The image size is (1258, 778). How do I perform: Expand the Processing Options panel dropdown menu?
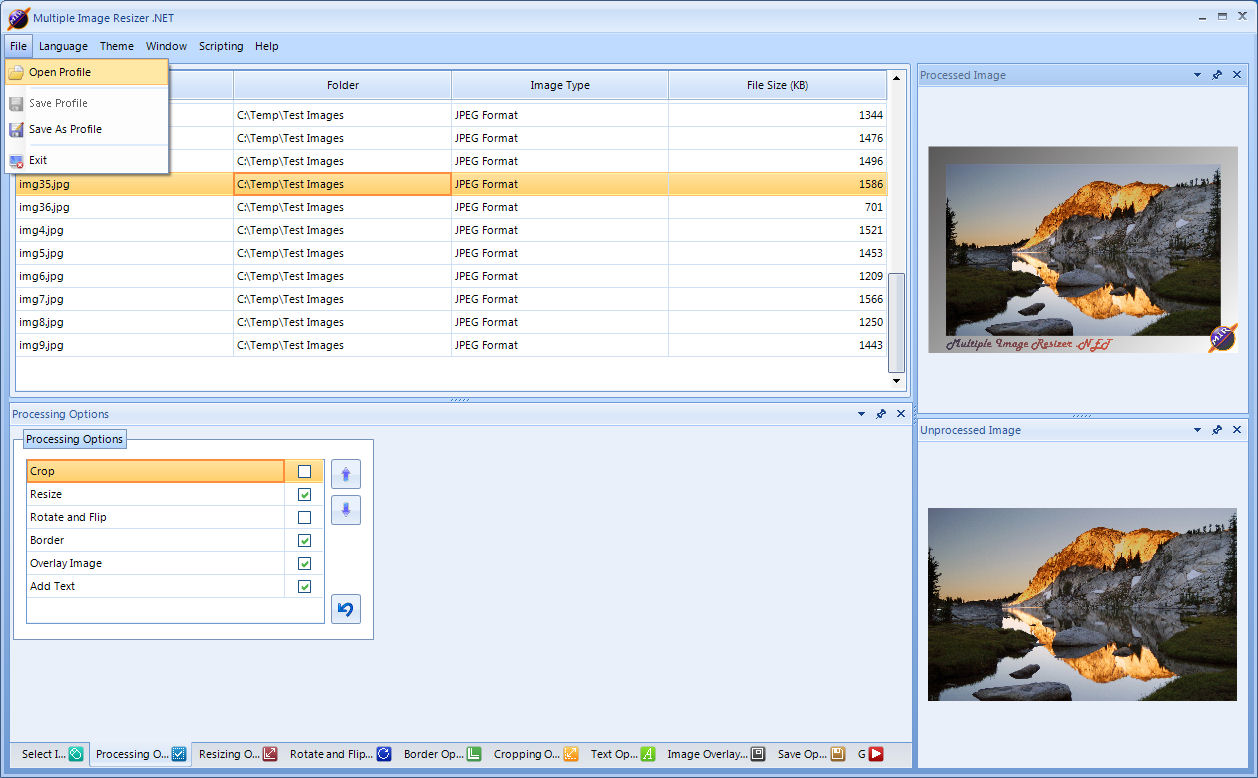861,414
